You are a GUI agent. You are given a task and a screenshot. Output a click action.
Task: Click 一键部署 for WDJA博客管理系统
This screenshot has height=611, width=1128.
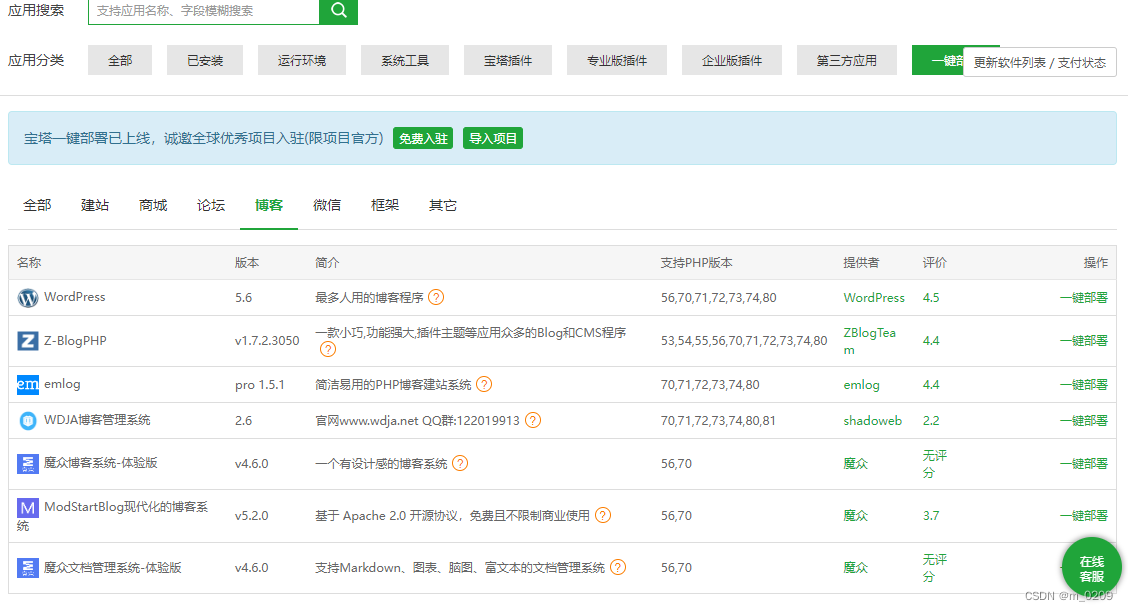point(1083,420)
